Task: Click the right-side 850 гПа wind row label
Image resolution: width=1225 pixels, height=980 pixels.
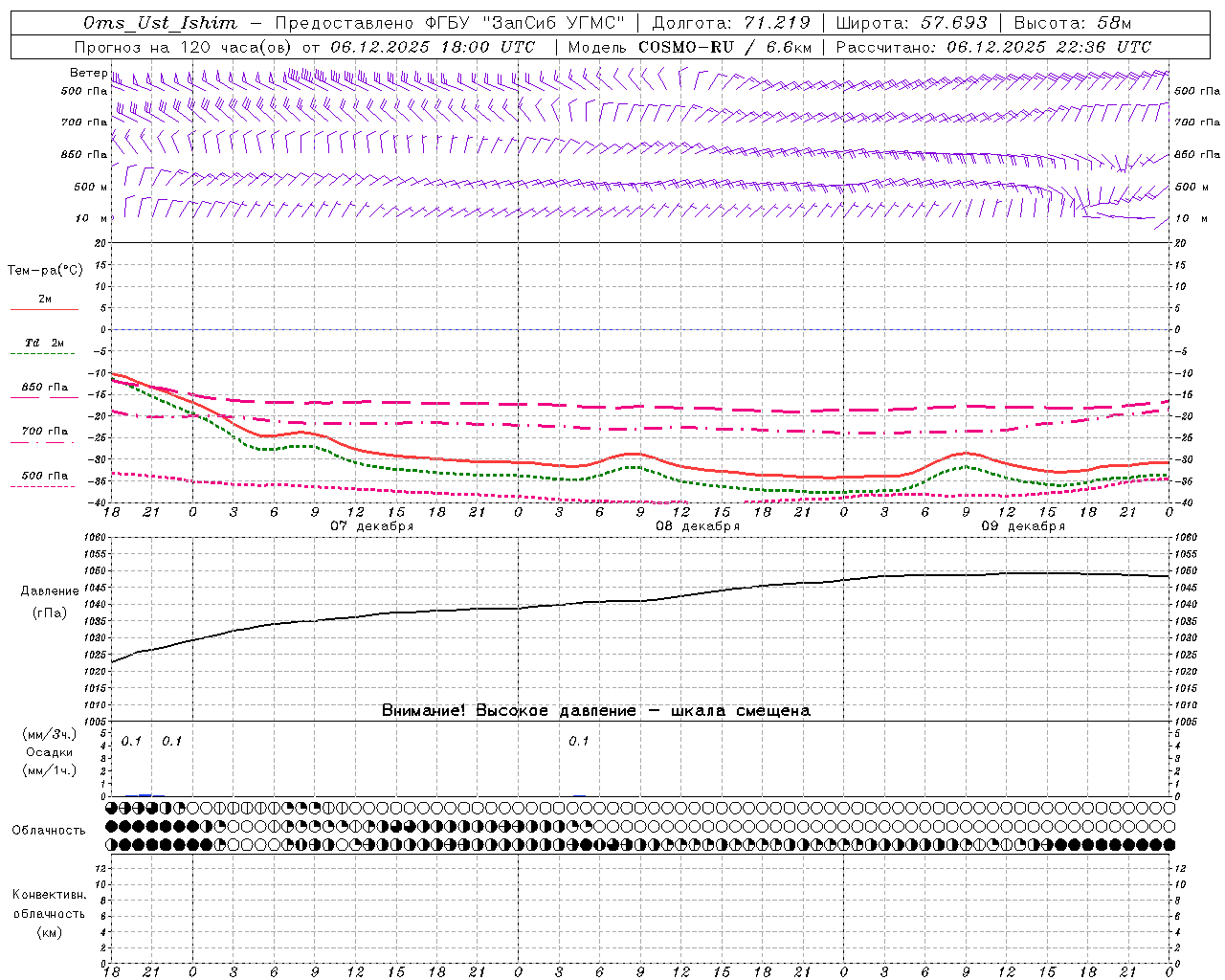Action: (x=1197, y=154)
